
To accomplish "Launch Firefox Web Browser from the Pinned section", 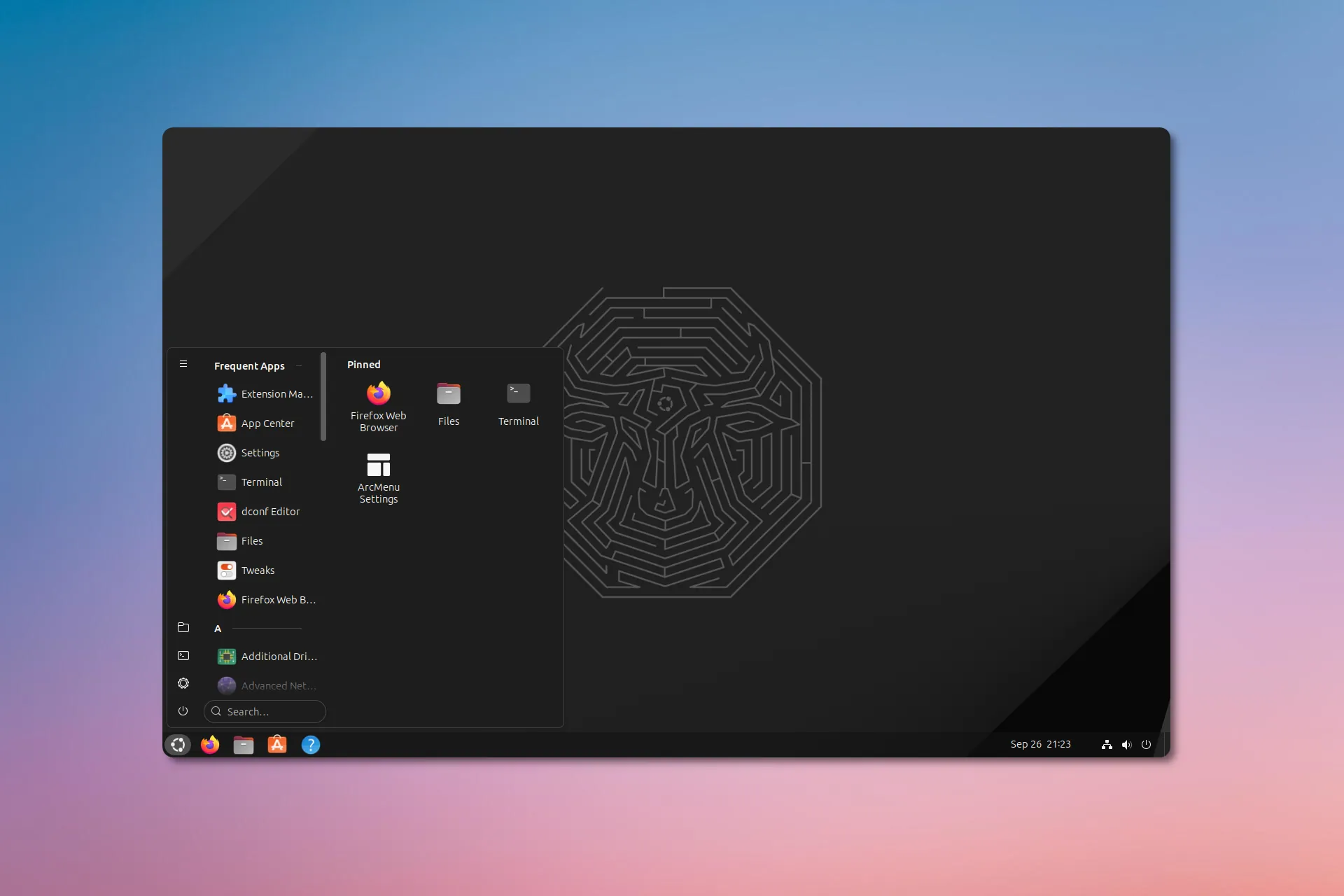I will pyautogui.click(x=378, y=403).
